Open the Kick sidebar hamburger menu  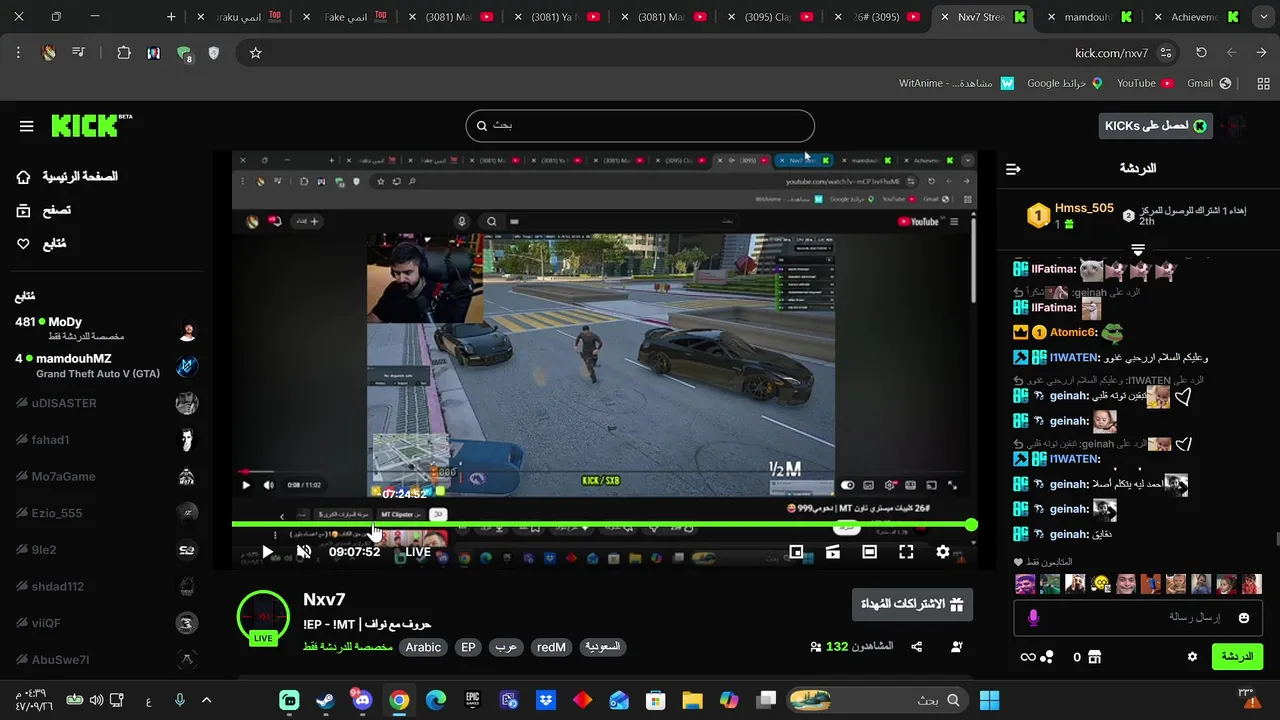pos(26,126)
